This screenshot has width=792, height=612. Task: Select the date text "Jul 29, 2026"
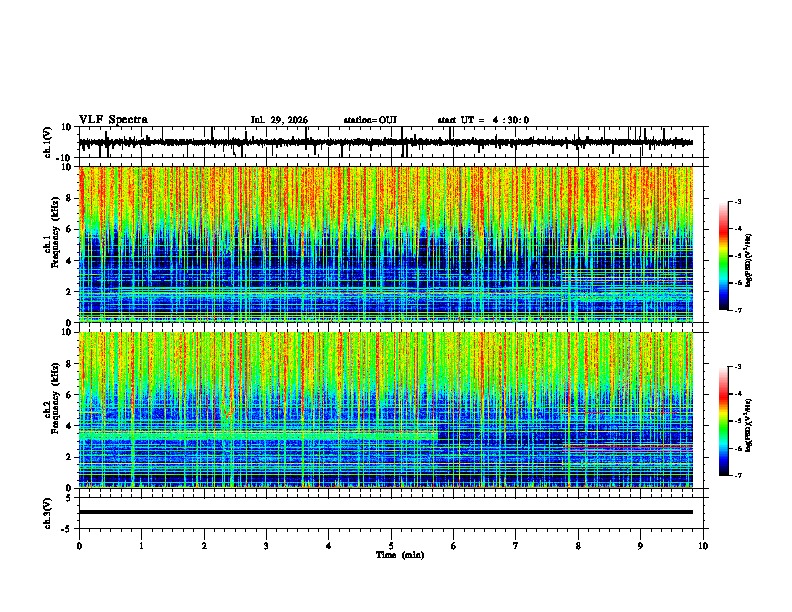[x=279, y=120]
